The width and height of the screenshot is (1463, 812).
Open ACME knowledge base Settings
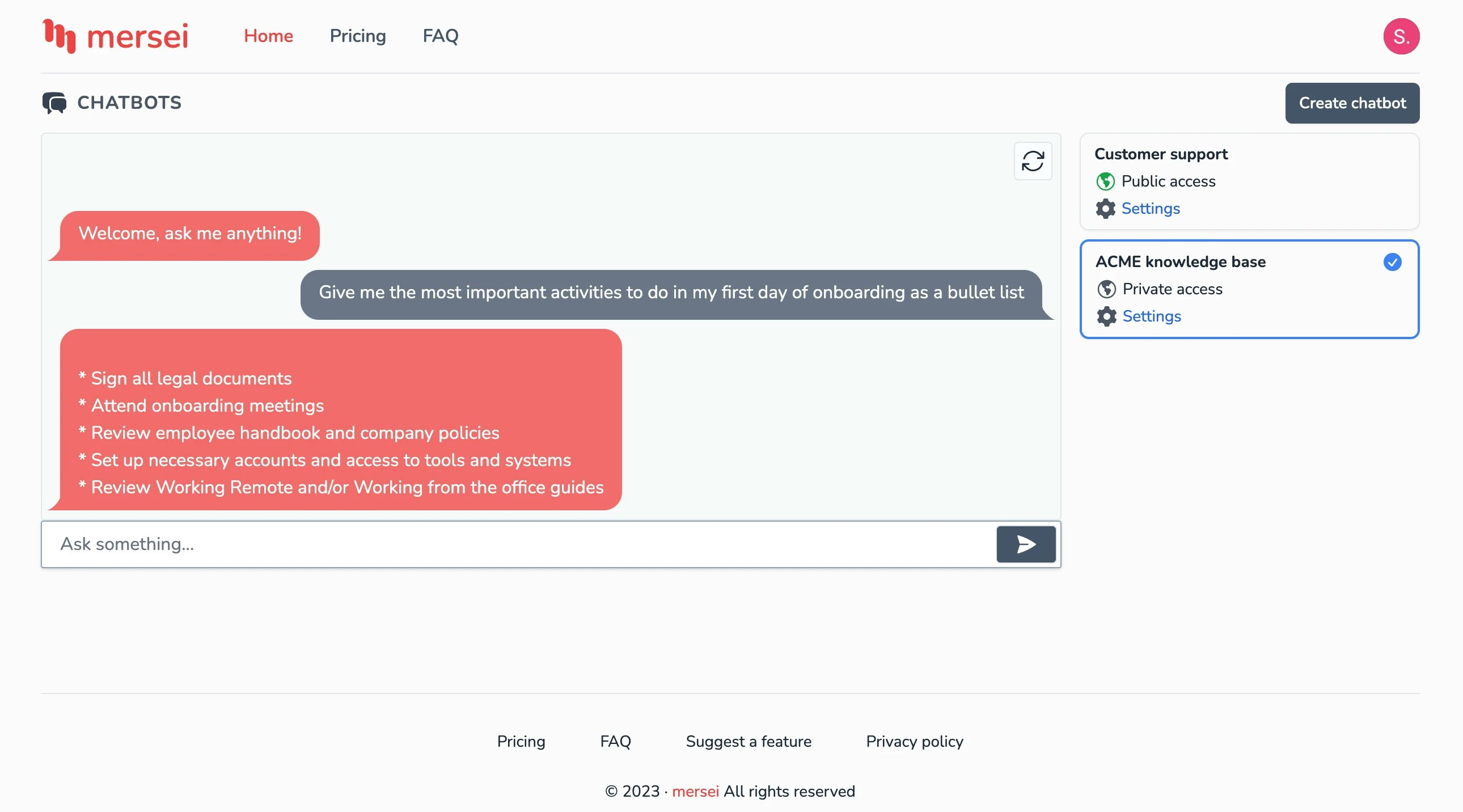(x=1151, y=316)
